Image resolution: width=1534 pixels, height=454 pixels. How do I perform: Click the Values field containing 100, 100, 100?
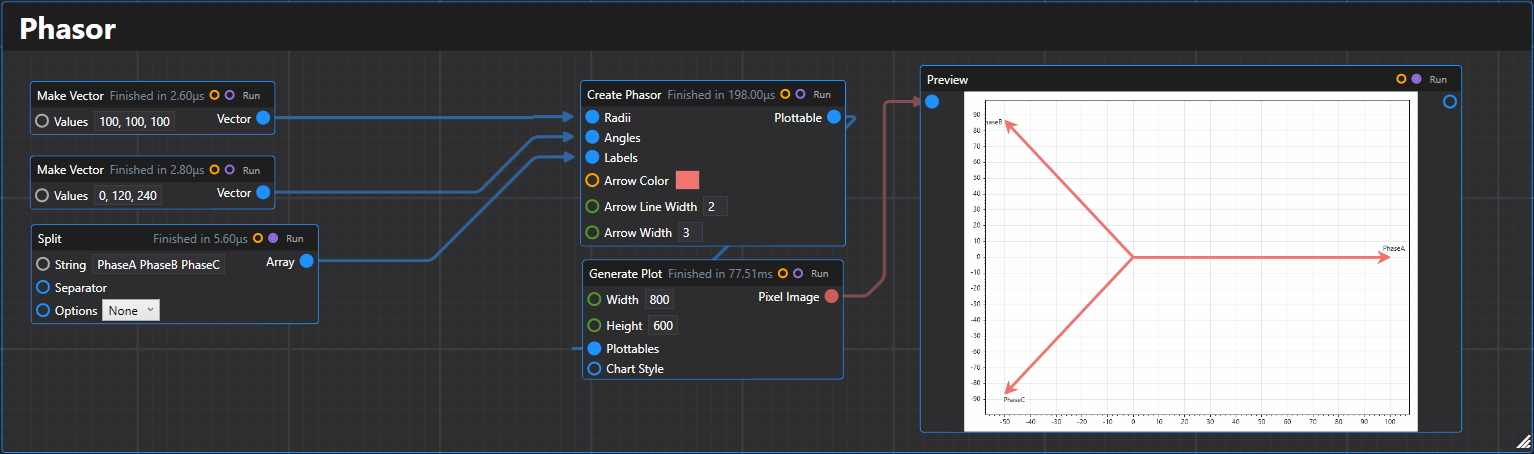point(134,122)
